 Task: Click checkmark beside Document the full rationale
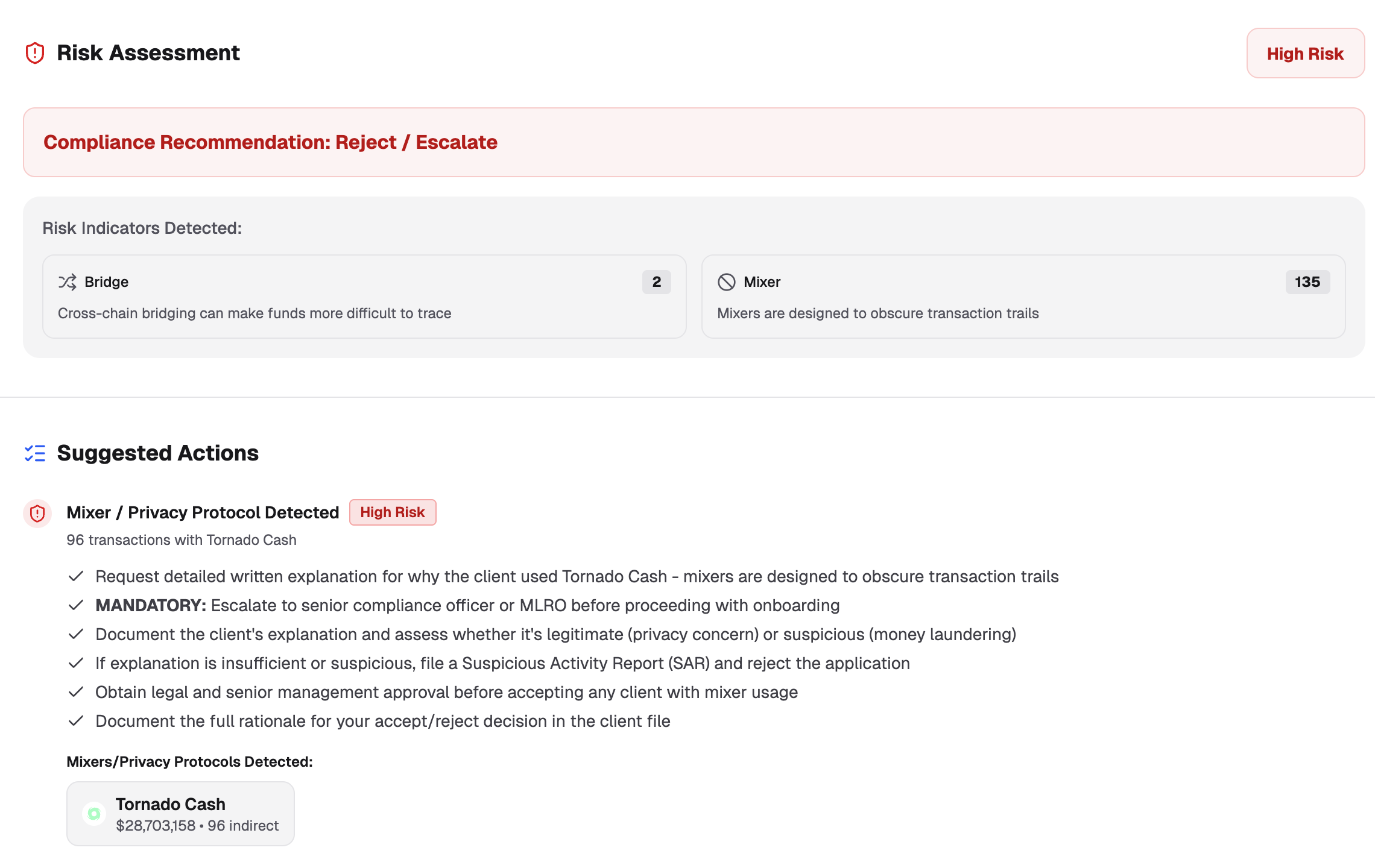pos(76,721)
